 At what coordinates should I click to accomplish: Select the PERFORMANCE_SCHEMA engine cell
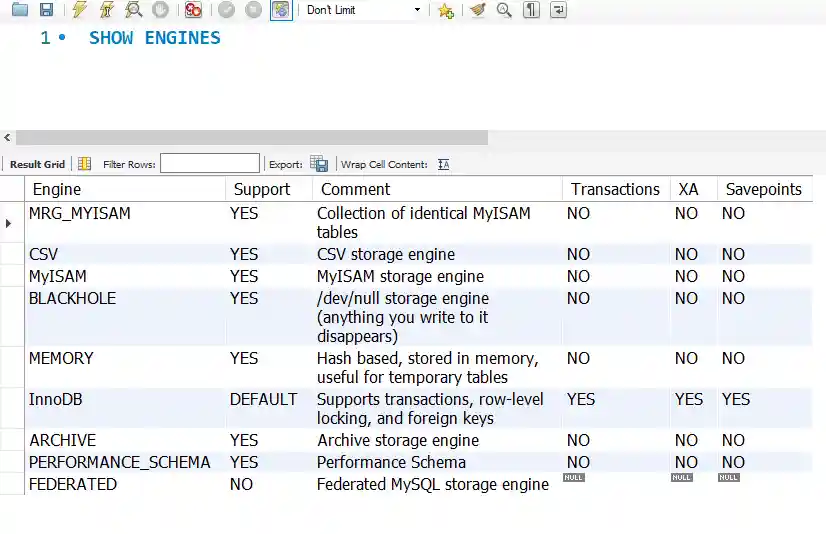click(x=125, y=462)
